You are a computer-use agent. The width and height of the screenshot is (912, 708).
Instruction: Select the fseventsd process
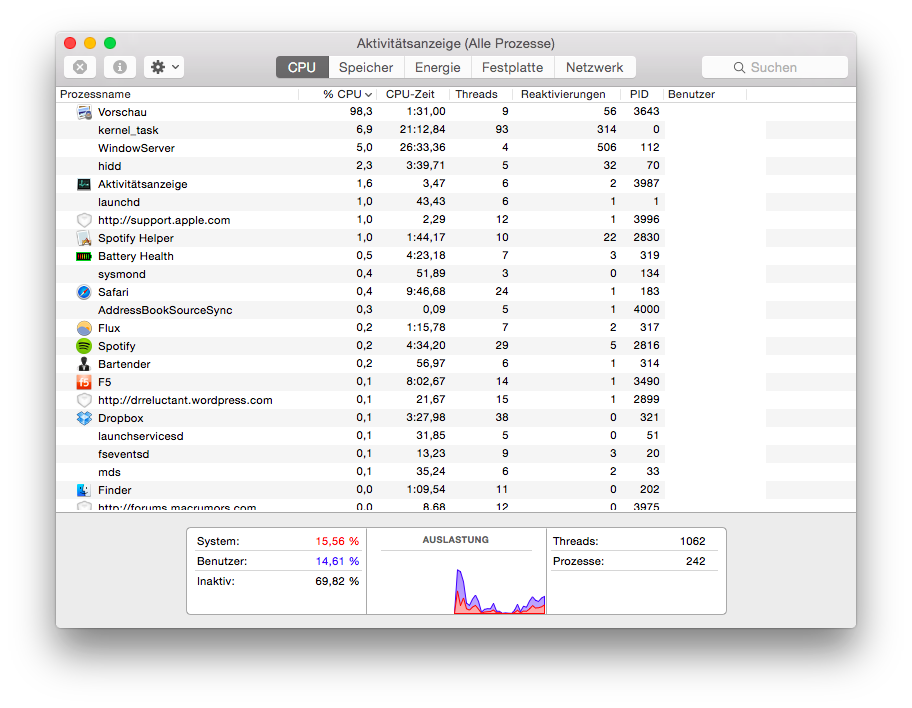123,454
